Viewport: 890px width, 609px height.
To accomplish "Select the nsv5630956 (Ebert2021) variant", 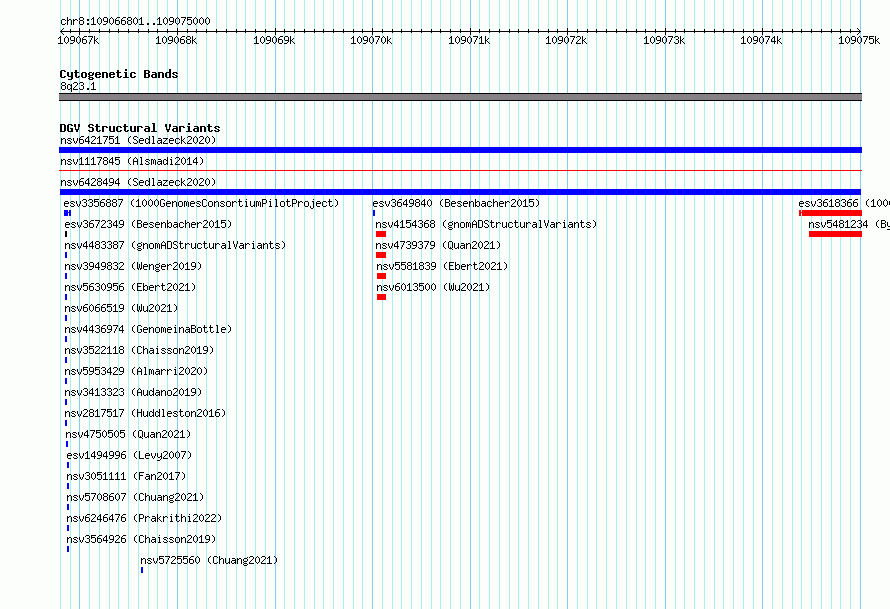I will click(130, 287).
